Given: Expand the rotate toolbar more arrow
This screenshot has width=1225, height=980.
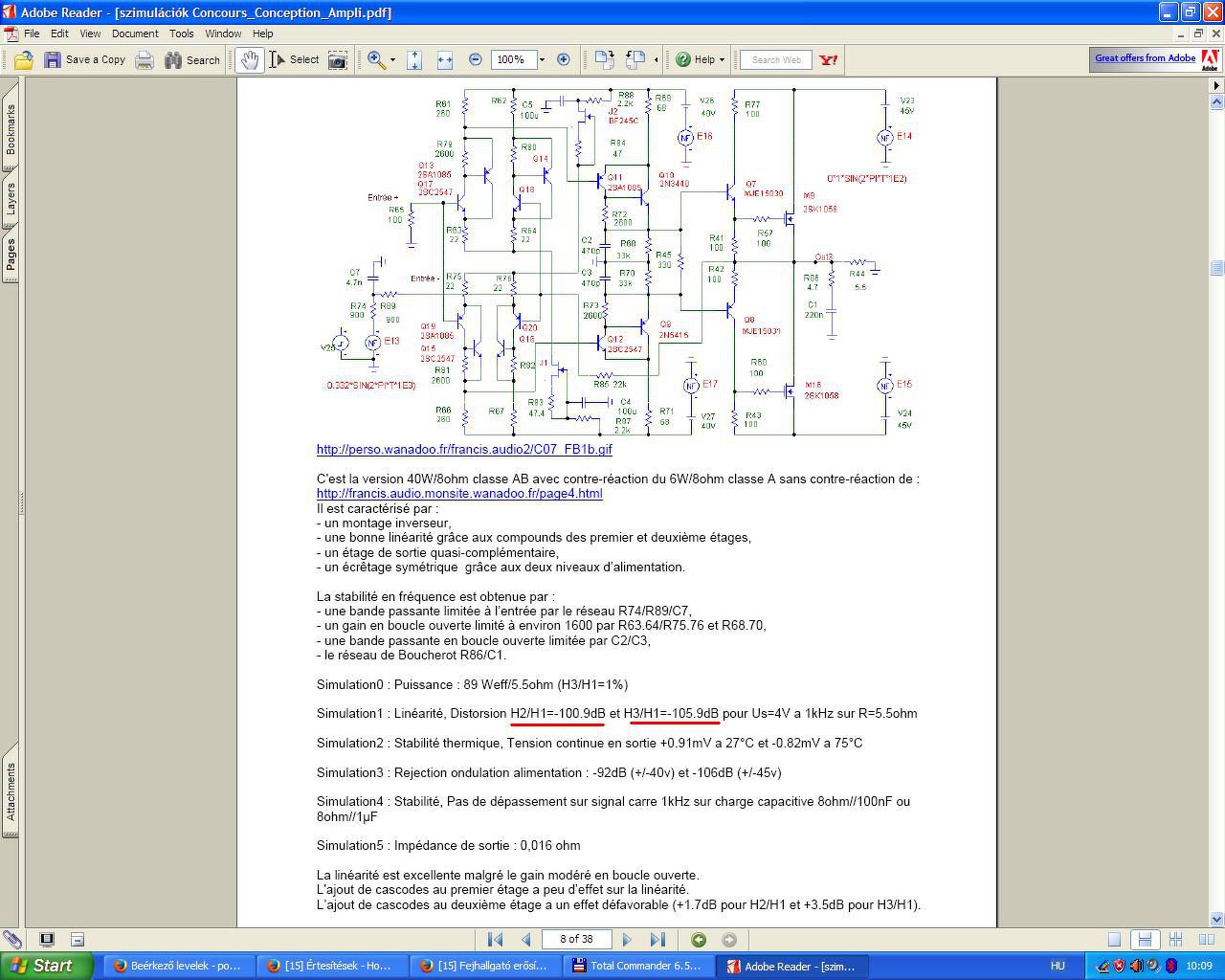Looking at the screenshot, I should (656, 59).
